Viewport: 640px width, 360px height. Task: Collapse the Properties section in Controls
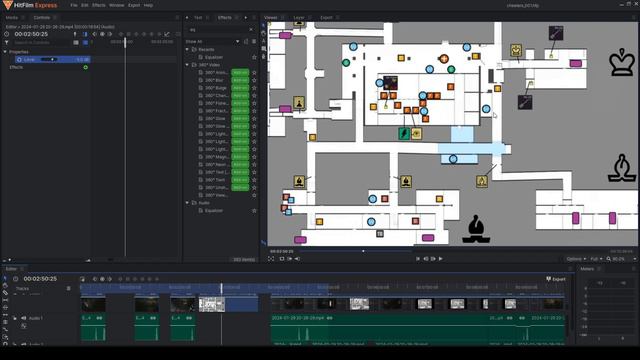[x=5, y=52]
